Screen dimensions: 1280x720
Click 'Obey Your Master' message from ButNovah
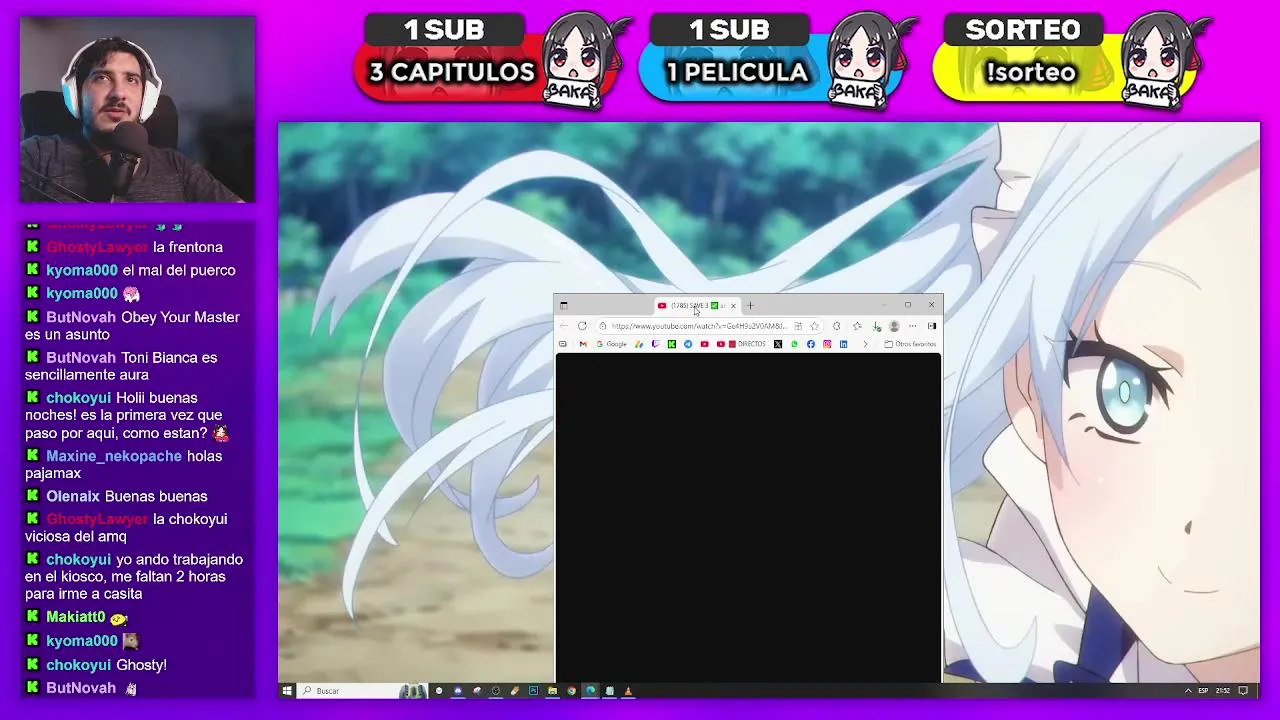(132, 325)
